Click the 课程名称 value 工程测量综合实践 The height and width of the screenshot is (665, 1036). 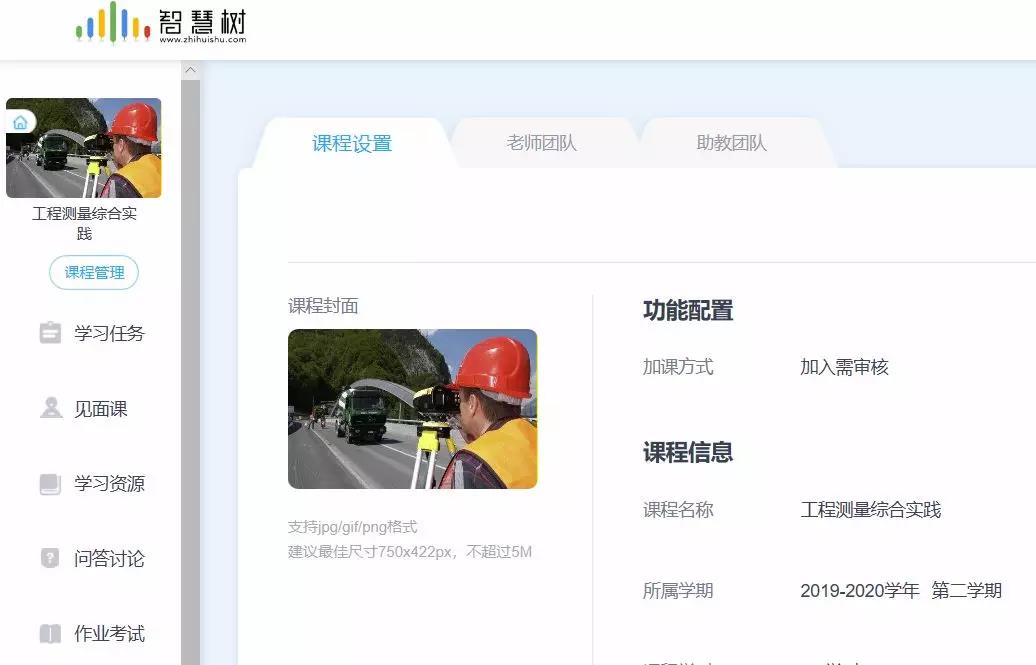point(870,510)
